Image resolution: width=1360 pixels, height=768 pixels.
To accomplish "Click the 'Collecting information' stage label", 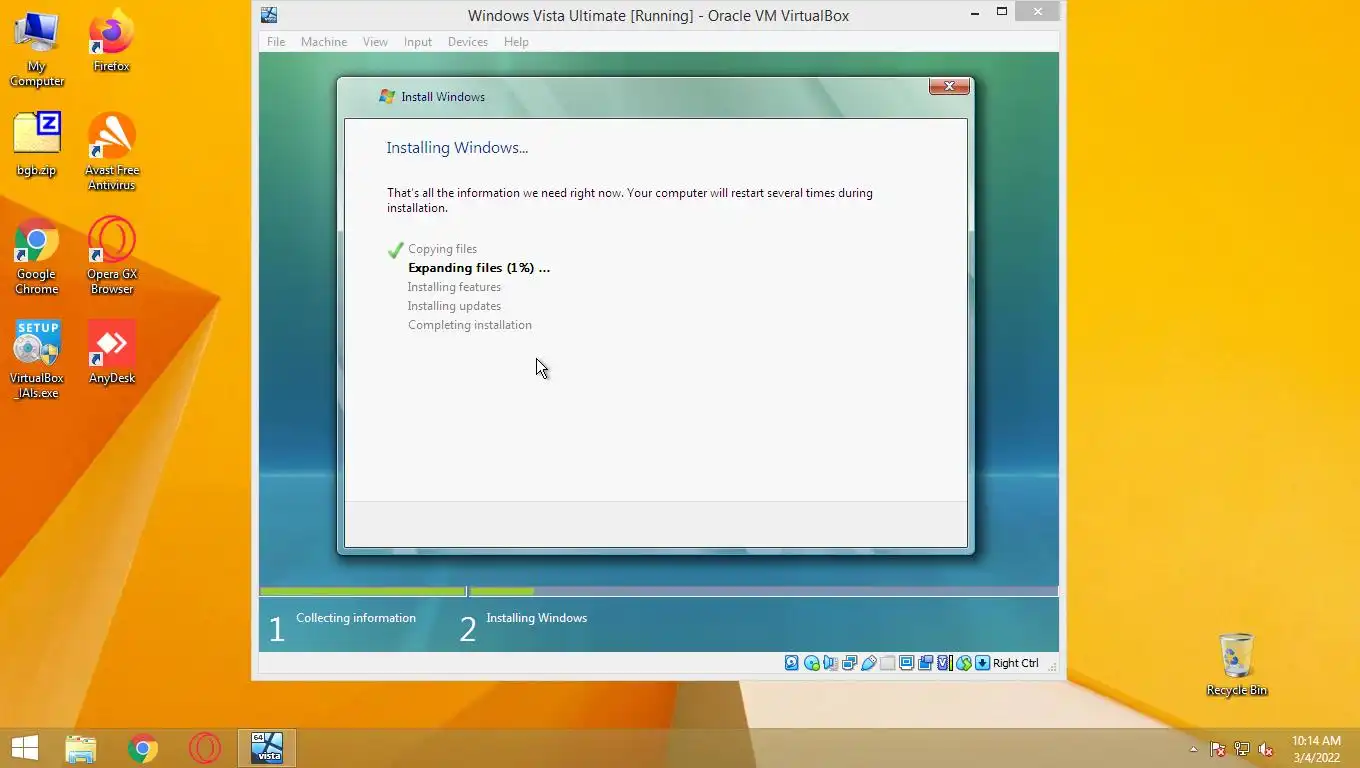I will point(356,618).
